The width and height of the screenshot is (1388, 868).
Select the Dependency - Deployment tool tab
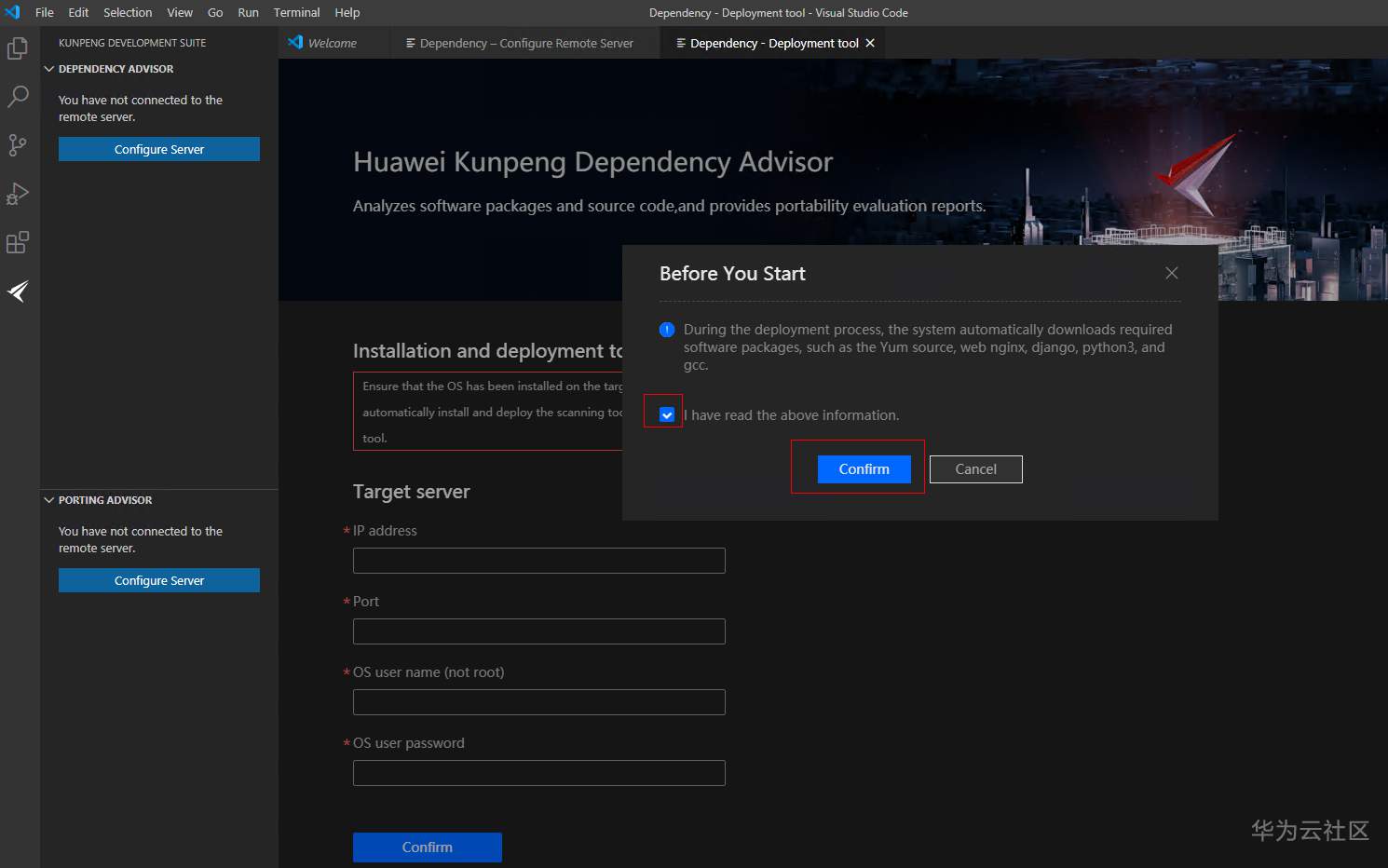coord(774,43)
